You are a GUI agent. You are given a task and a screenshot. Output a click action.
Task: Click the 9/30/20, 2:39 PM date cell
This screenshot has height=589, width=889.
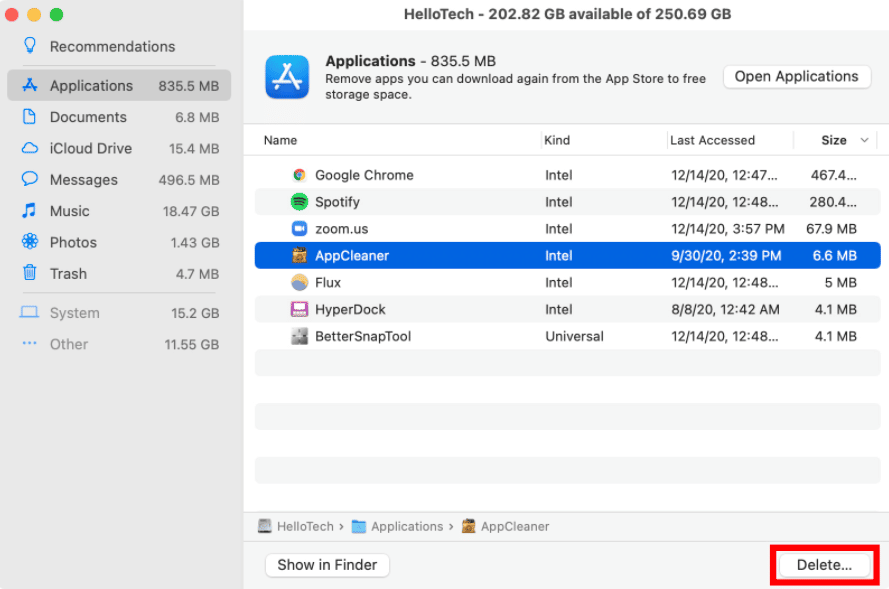(x=726, y=256)
